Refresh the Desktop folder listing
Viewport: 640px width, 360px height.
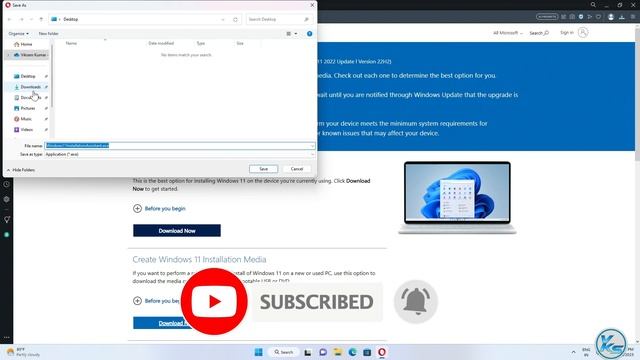(x=235, y=19)
